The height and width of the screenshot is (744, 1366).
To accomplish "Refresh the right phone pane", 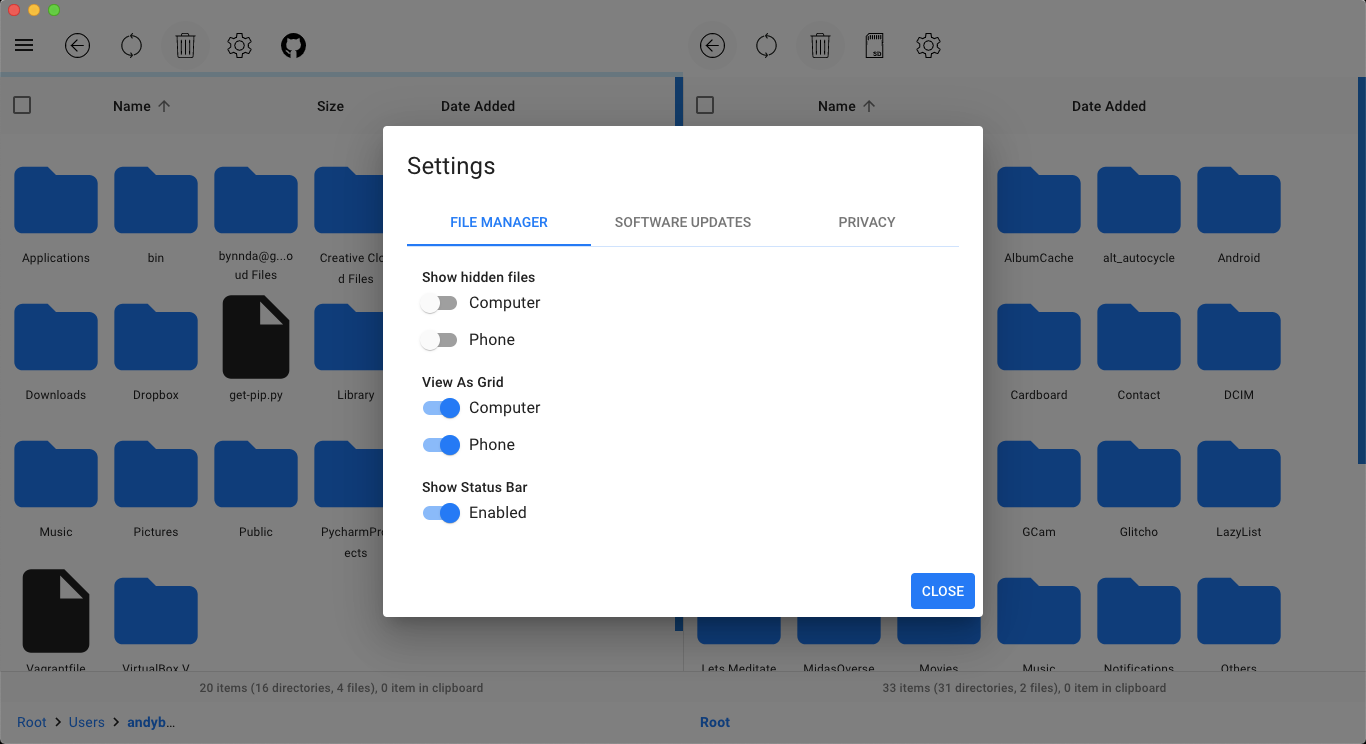I will pyautogui.click(x=766, y=45).
